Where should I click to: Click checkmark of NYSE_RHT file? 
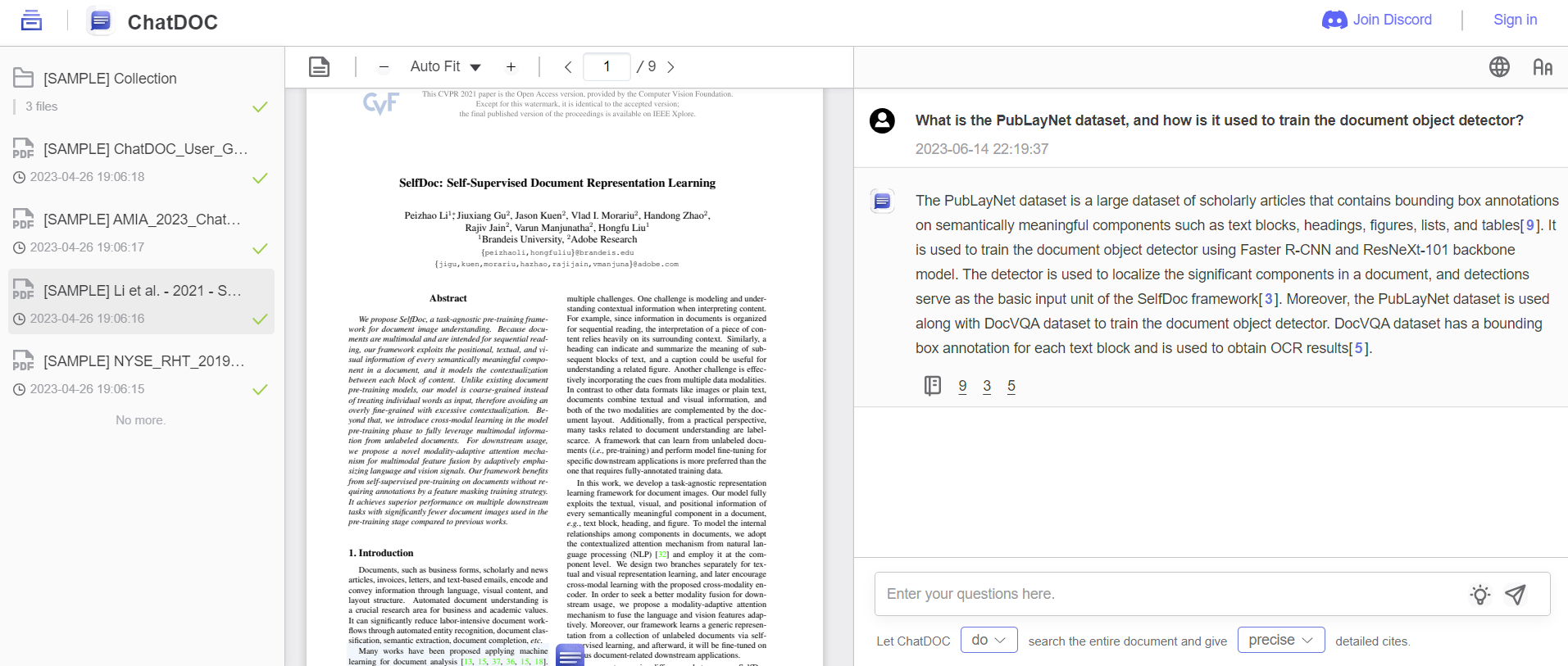click(x=260, y=389)
